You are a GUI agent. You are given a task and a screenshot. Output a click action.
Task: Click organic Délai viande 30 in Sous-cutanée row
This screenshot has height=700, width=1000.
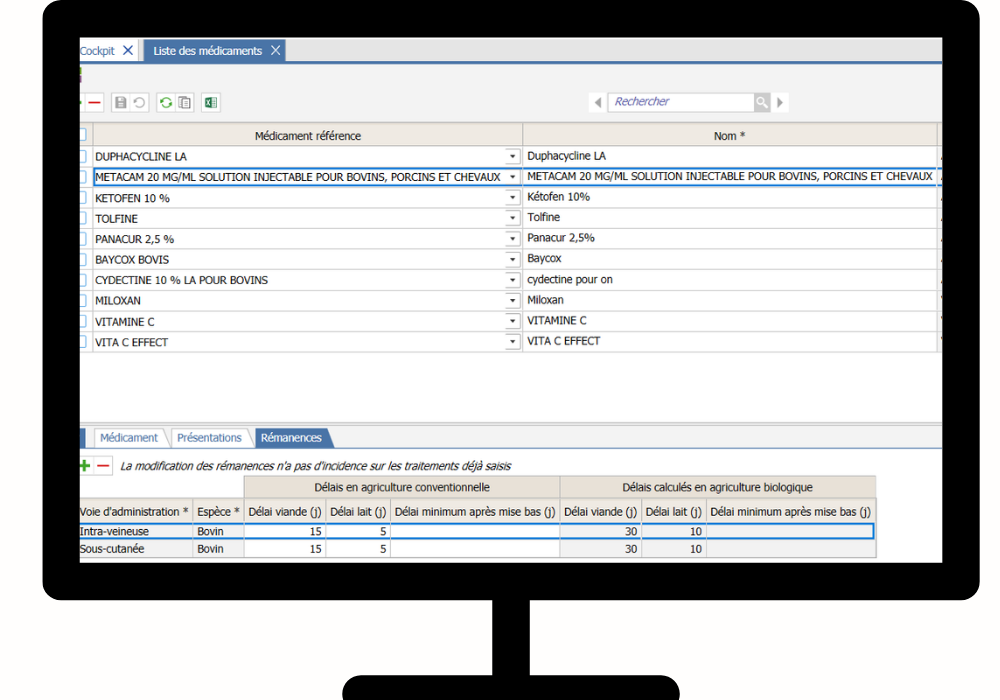[x=600, y=549]
